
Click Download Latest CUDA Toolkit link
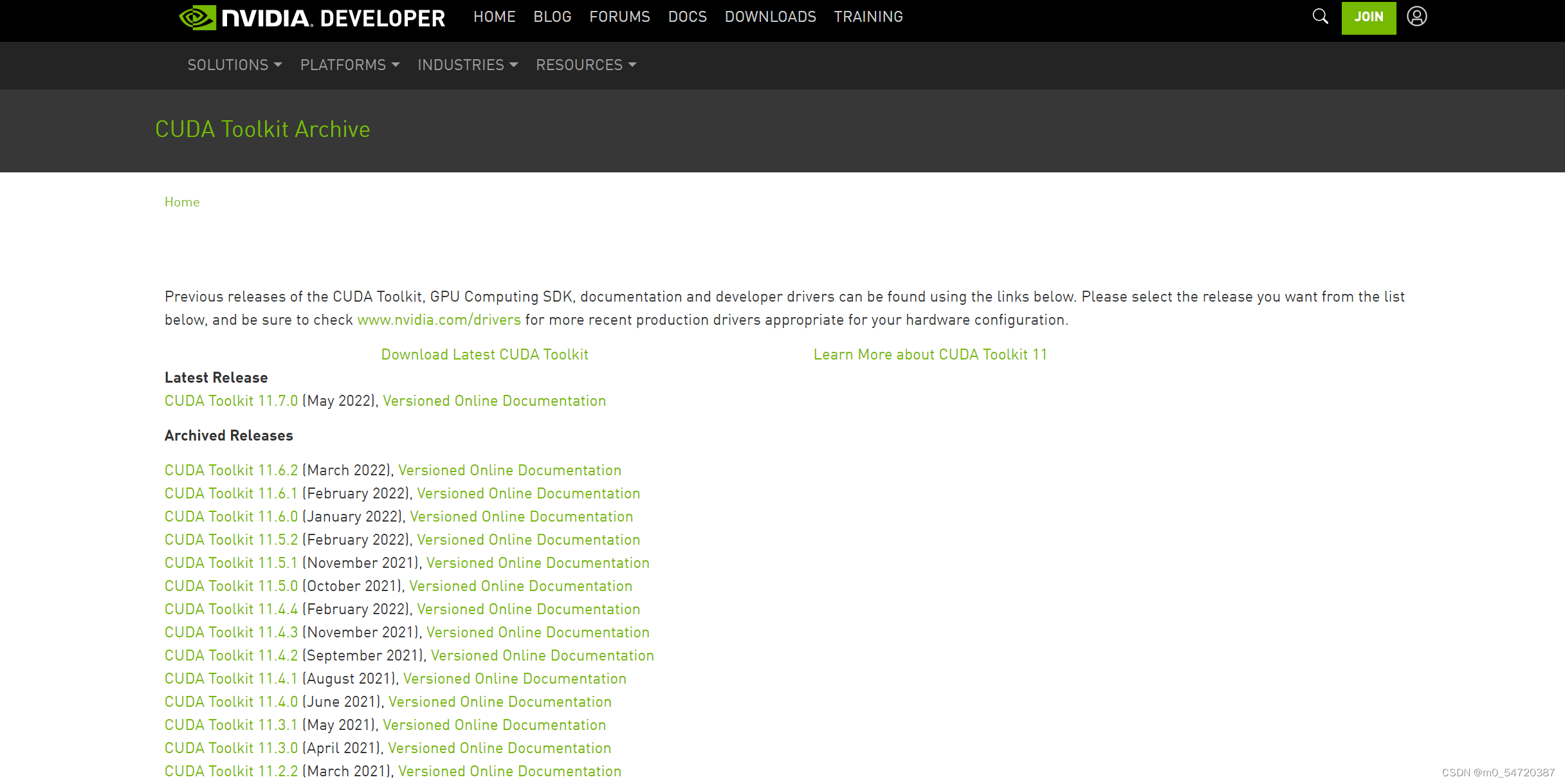484,354
